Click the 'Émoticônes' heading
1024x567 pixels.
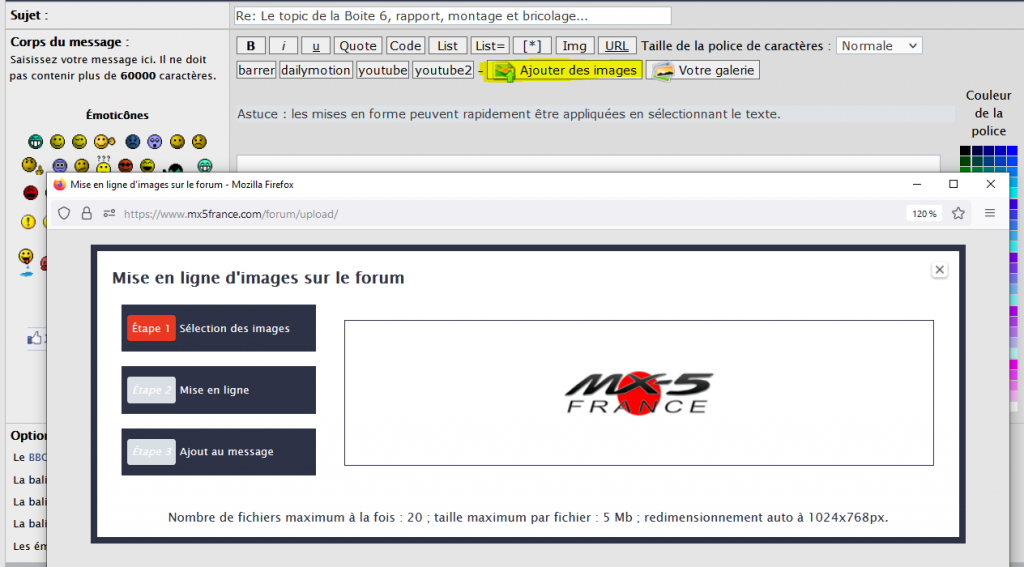pyautogui.click(x=118, y=115)
